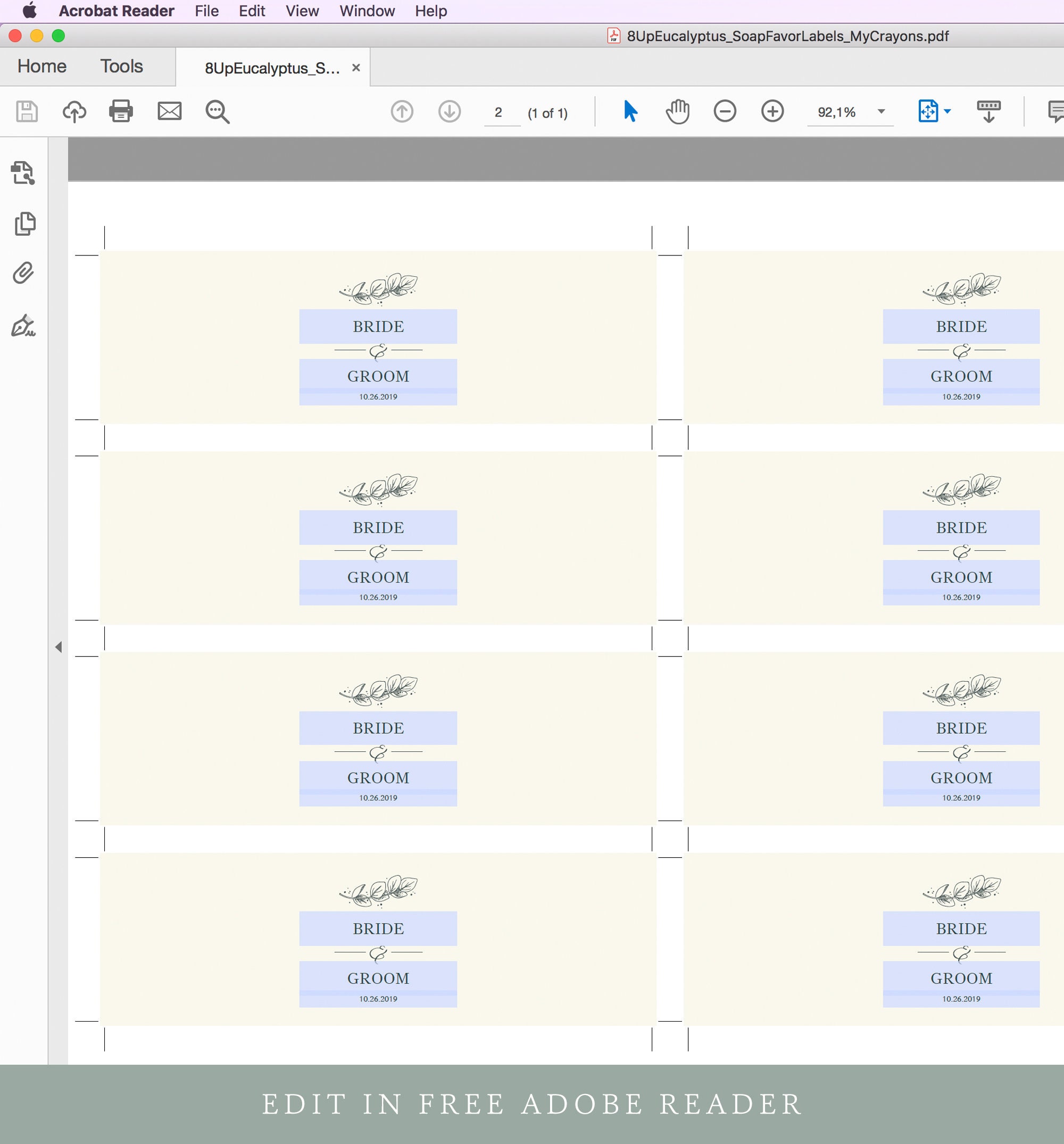The height and width of the screenshot is (1144, 1064).
Task: Click the upload to cloud icon
Action: [74, 111]
